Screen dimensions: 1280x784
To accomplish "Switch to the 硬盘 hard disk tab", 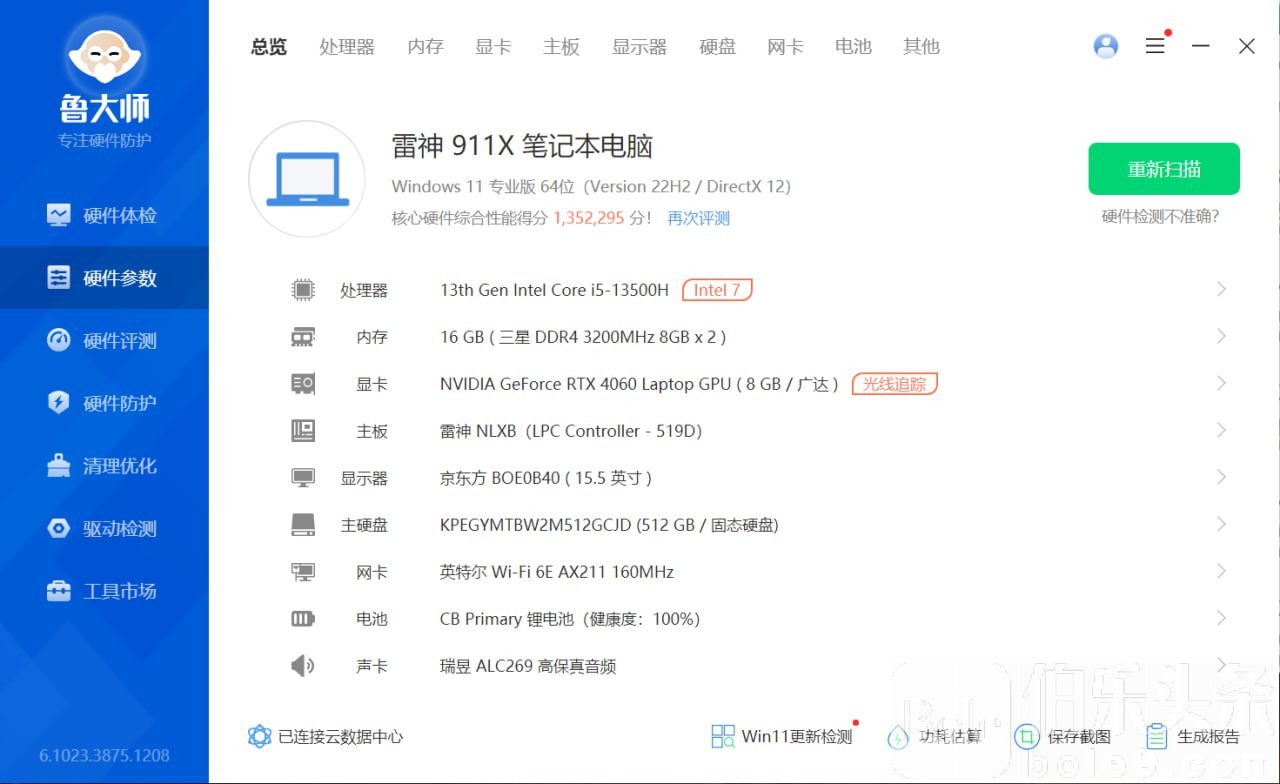I will (x=717, y=47).
